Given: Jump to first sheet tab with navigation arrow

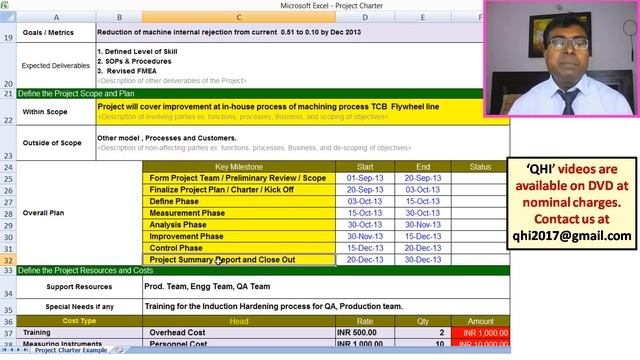Looking at the screenshot, I should tap(4, 350).
